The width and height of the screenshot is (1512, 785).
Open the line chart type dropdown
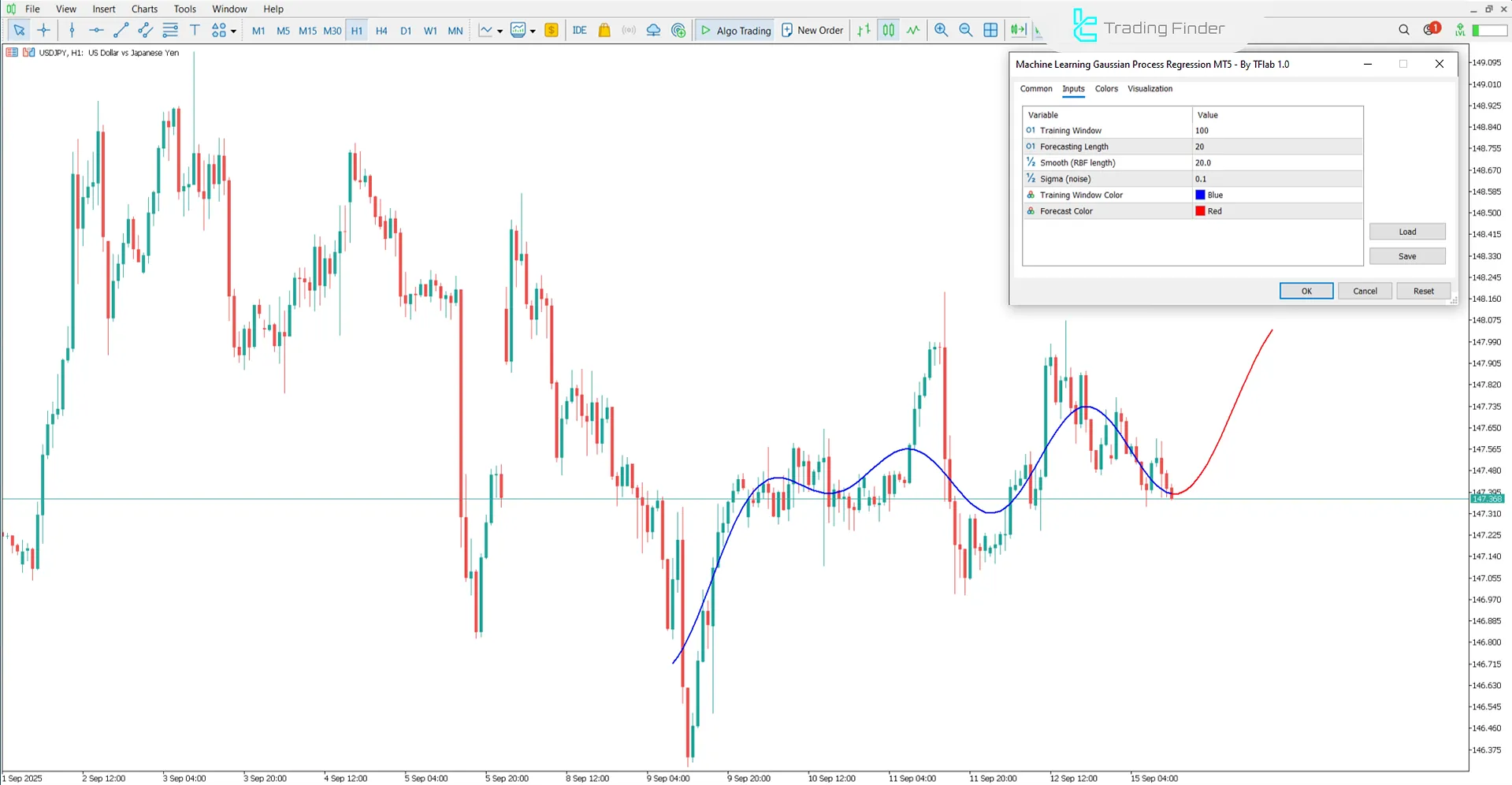pyautogui.click(x=500, y=32)
